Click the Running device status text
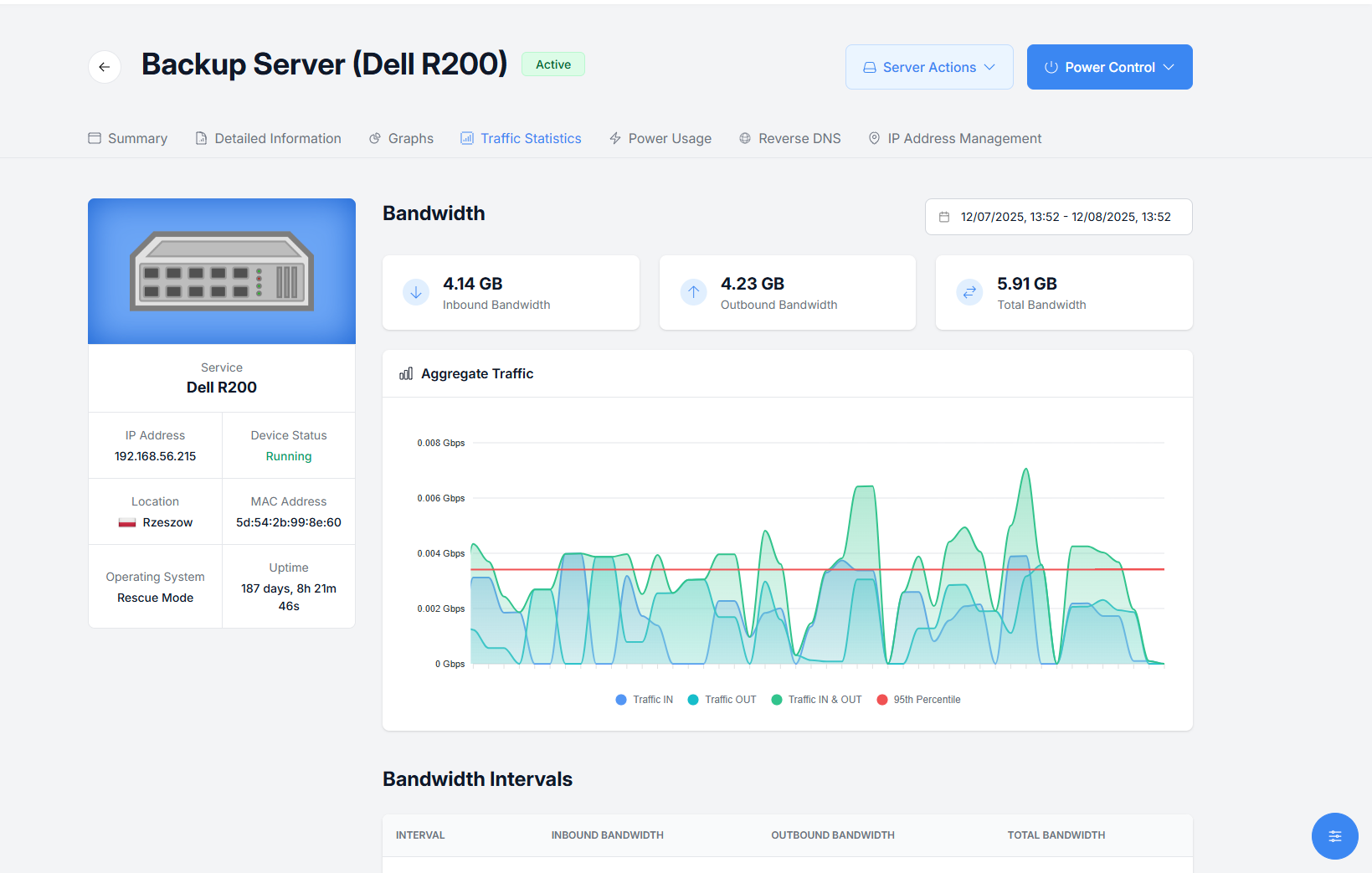1372x873 pixels. pos(289,456)
